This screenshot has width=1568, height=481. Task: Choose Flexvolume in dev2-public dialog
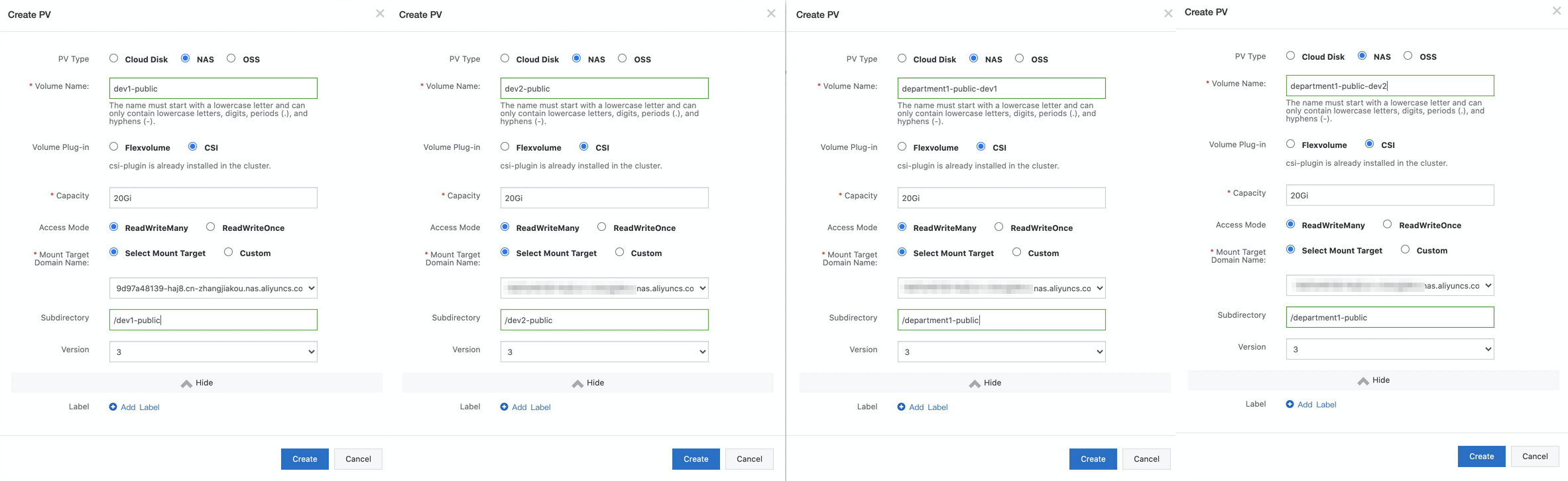click(x=505, y=147)
